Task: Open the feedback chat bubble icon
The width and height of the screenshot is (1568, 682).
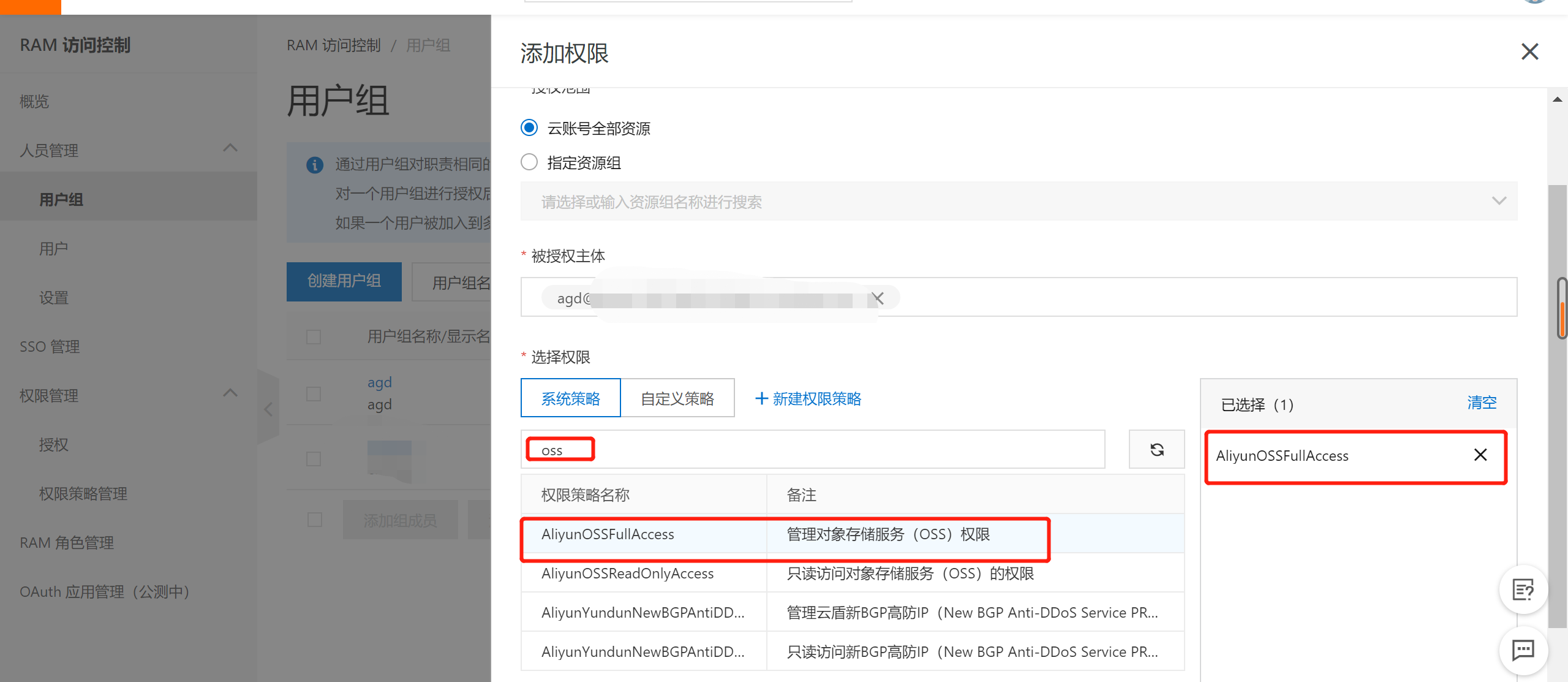Action: (1523, 651)
